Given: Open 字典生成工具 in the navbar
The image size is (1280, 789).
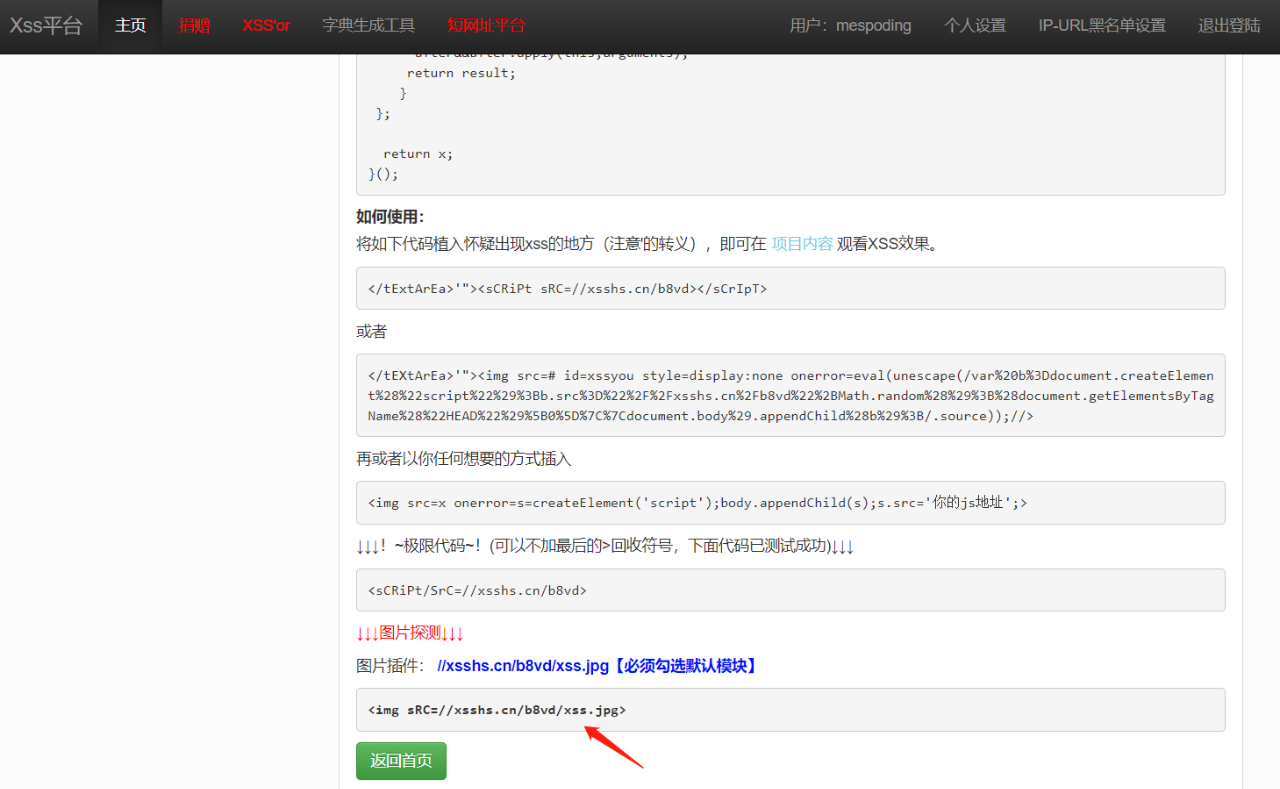Looking at the screenshot, I should pyautogui.click(x=369, y=26).
